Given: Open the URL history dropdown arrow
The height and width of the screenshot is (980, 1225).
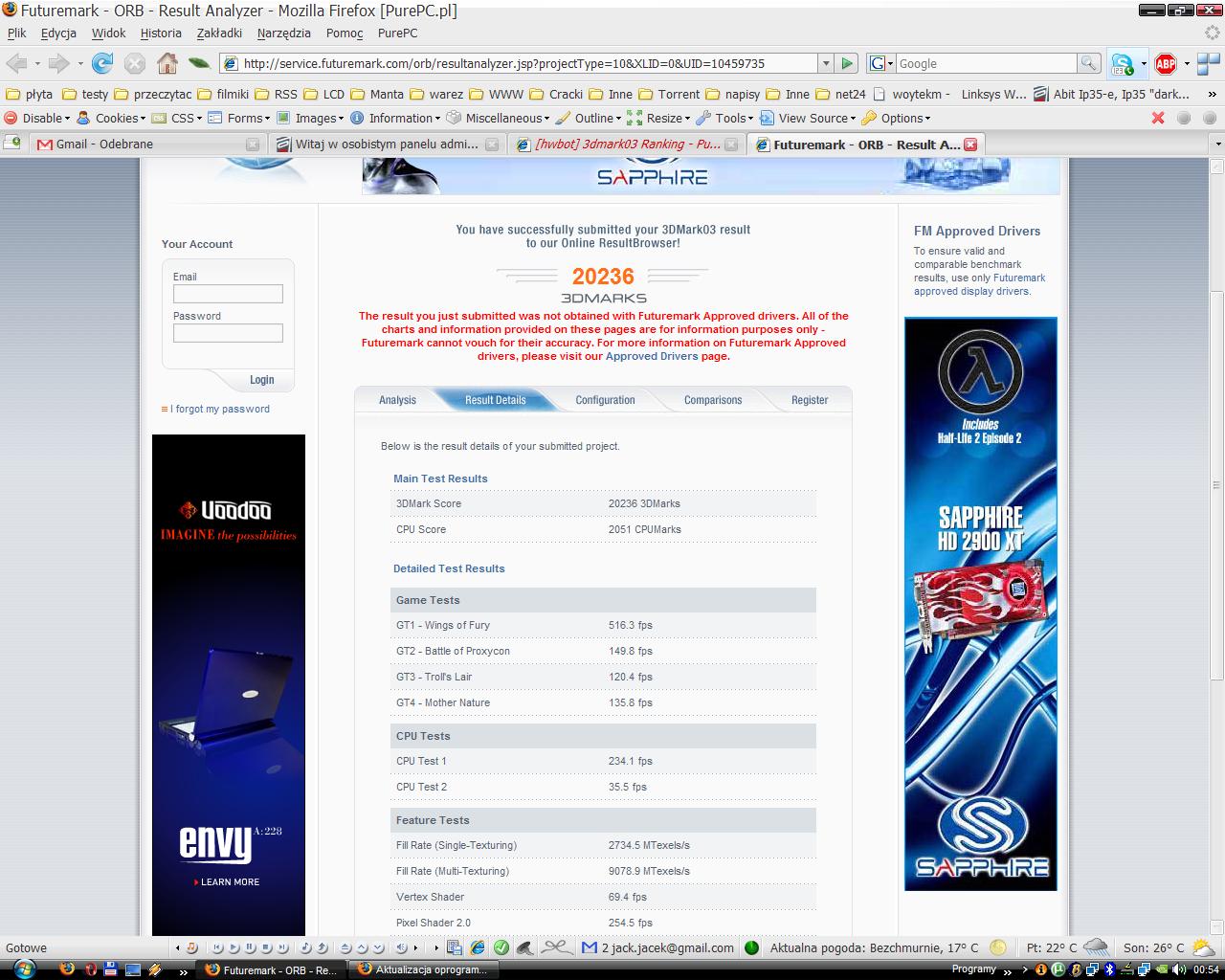Looking at the screenshot, I should [x=825, y=63].
